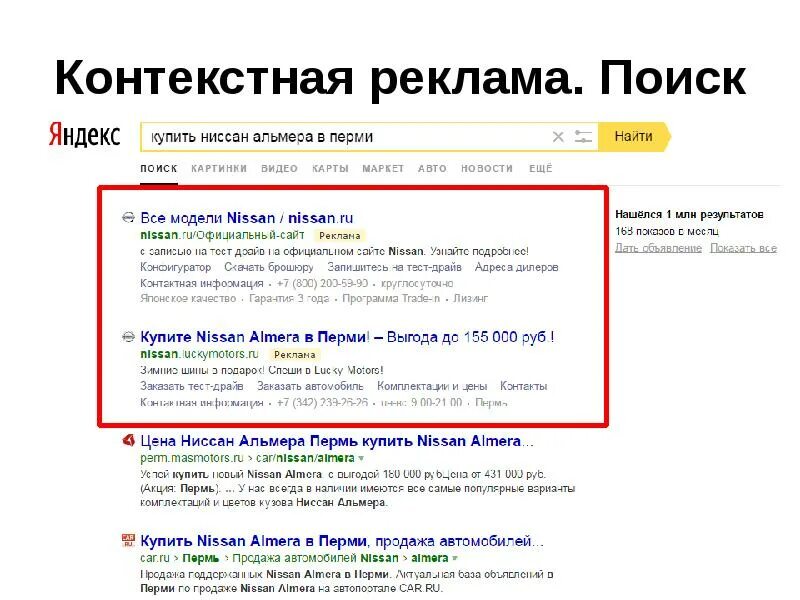Open advanced search settings sliders icon
This screenshot has width=800, height=600.
[583, 137]
